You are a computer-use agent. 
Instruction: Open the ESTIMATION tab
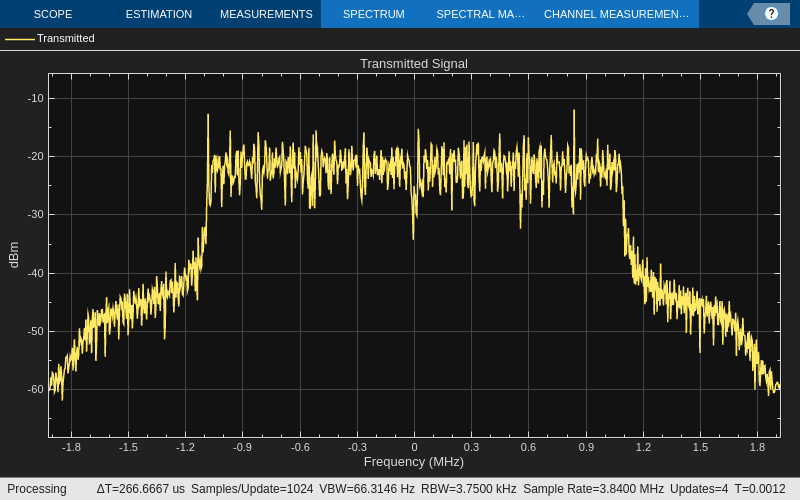point(159,14)
